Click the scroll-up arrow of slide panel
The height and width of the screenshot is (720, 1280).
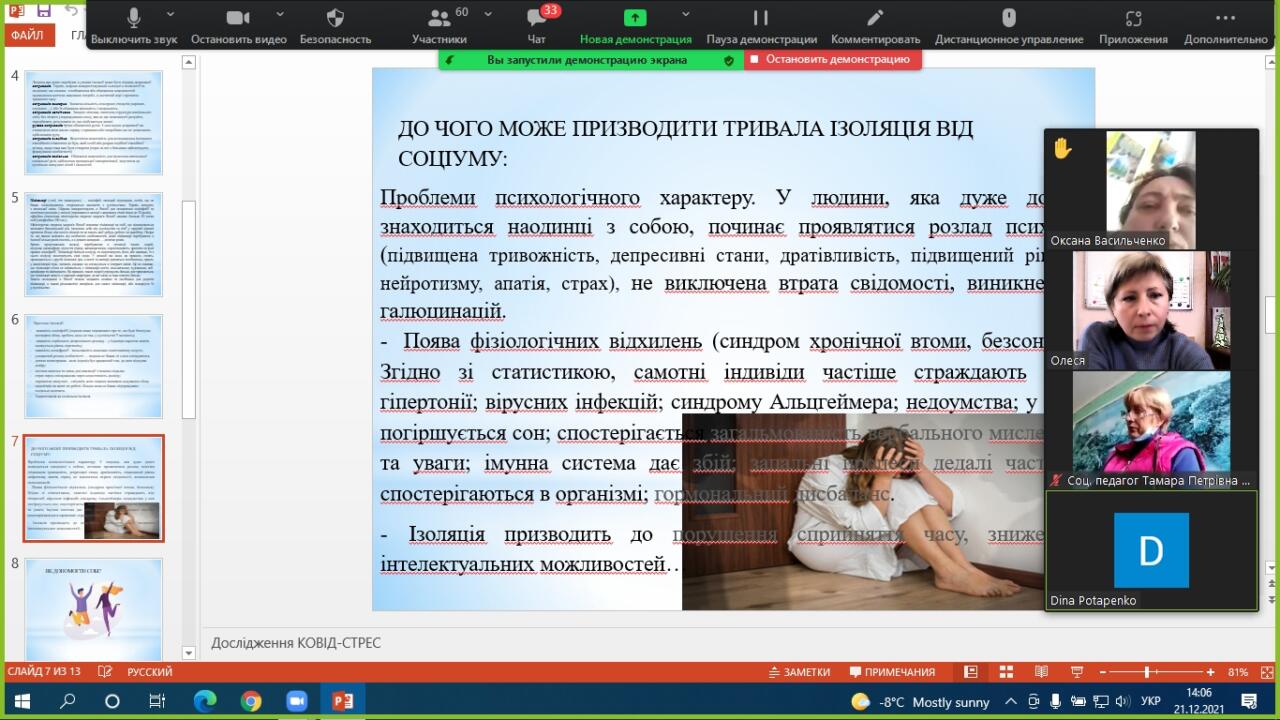[x=188, y=62]
